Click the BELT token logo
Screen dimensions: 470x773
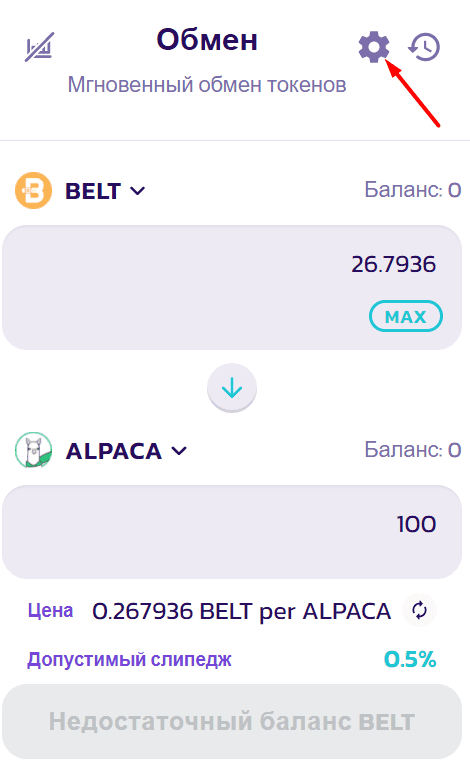(33, 190)
